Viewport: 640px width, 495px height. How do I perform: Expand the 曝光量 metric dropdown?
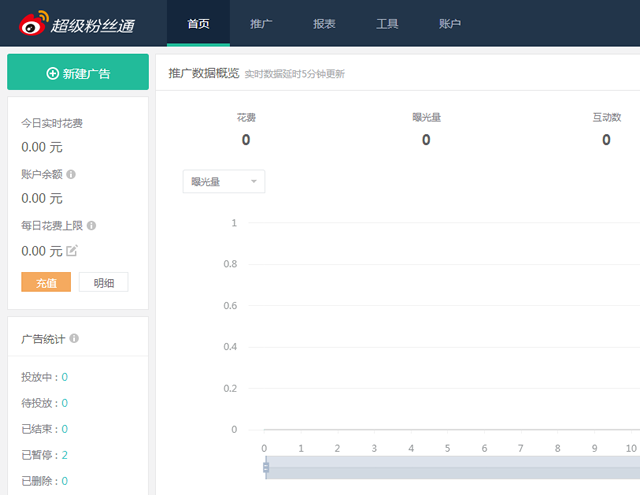pos(224,181)
